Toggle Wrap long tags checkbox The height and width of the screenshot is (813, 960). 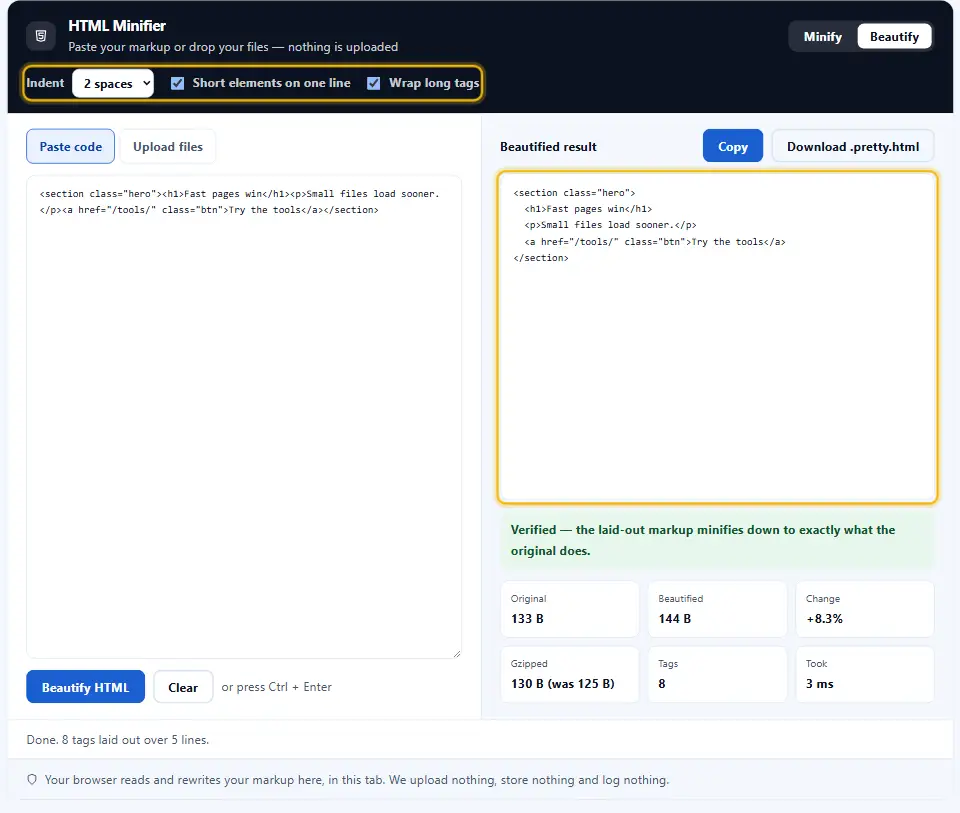[x=373, y=83]
